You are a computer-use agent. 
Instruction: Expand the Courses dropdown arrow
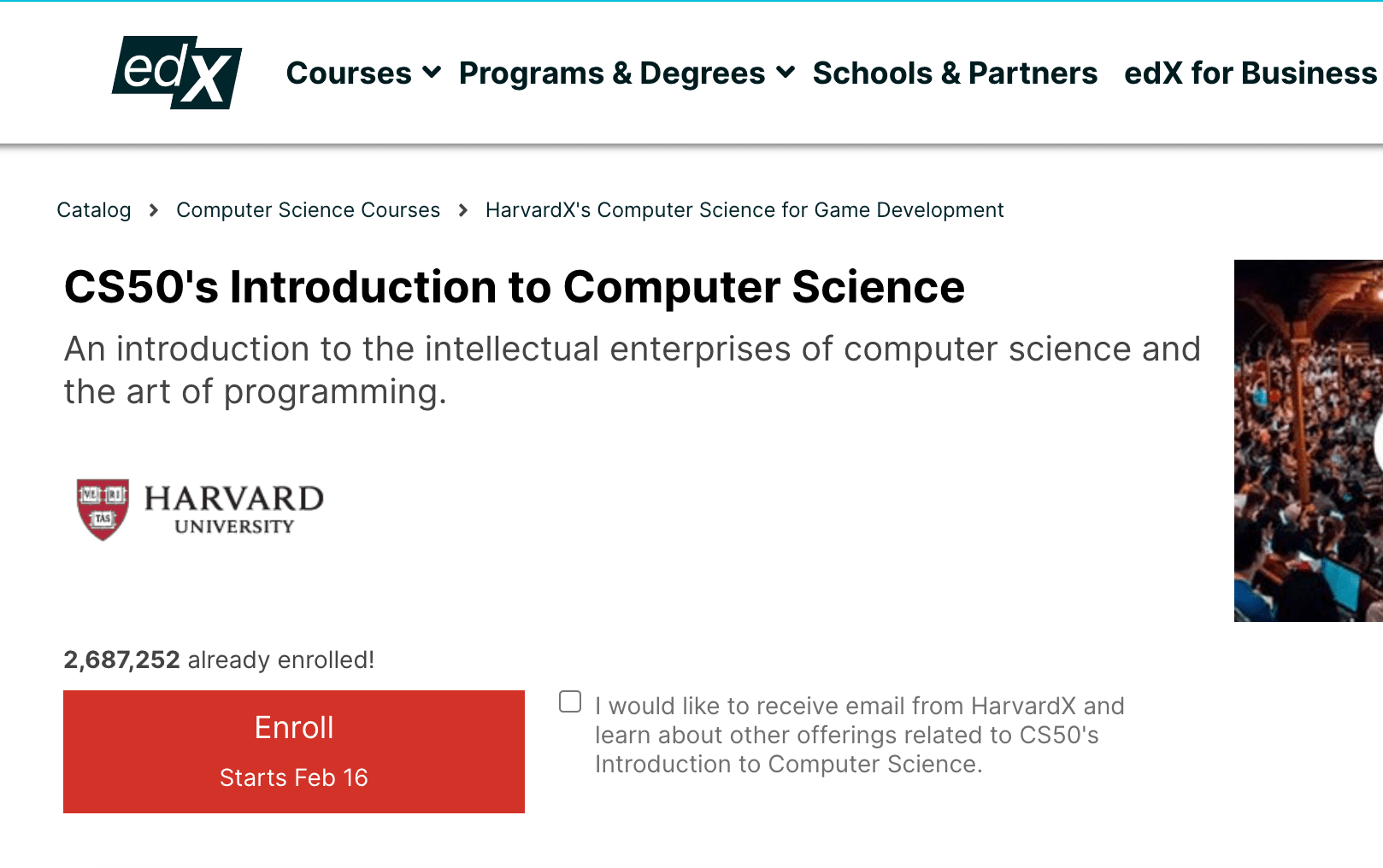(x=432, y=73)
